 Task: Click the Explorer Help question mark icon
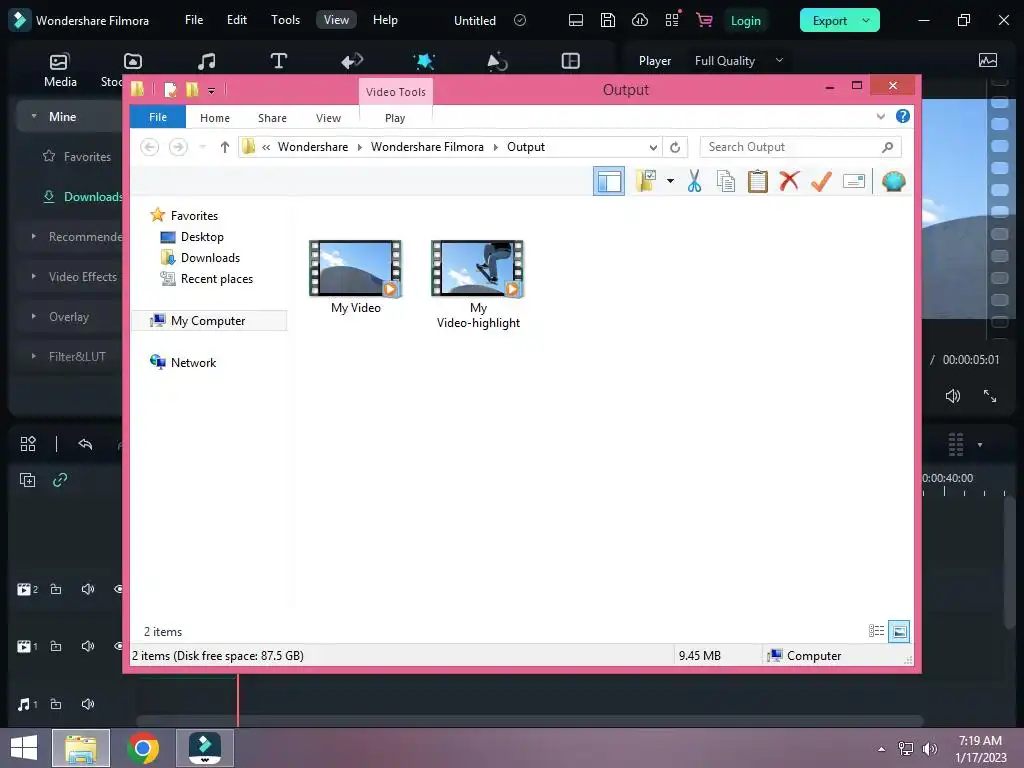[903, 116]
